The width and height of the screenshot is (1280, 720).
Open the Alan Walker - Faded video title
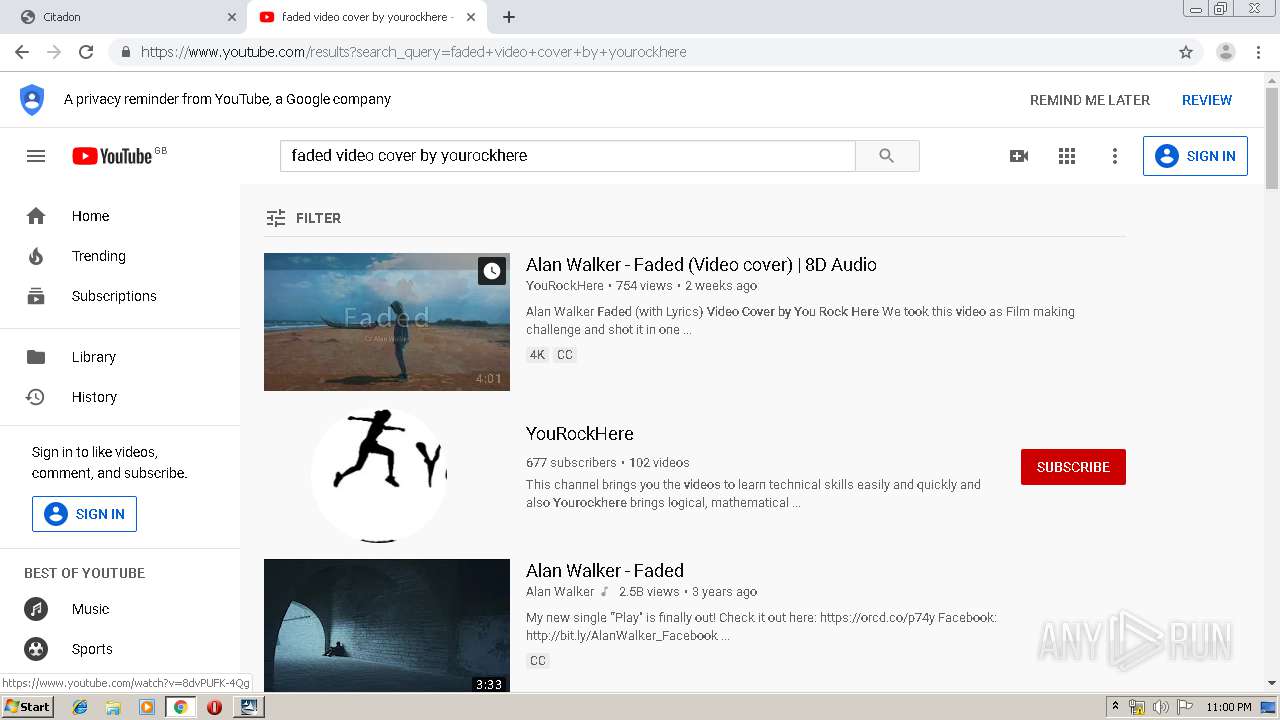tap(605, 571)
